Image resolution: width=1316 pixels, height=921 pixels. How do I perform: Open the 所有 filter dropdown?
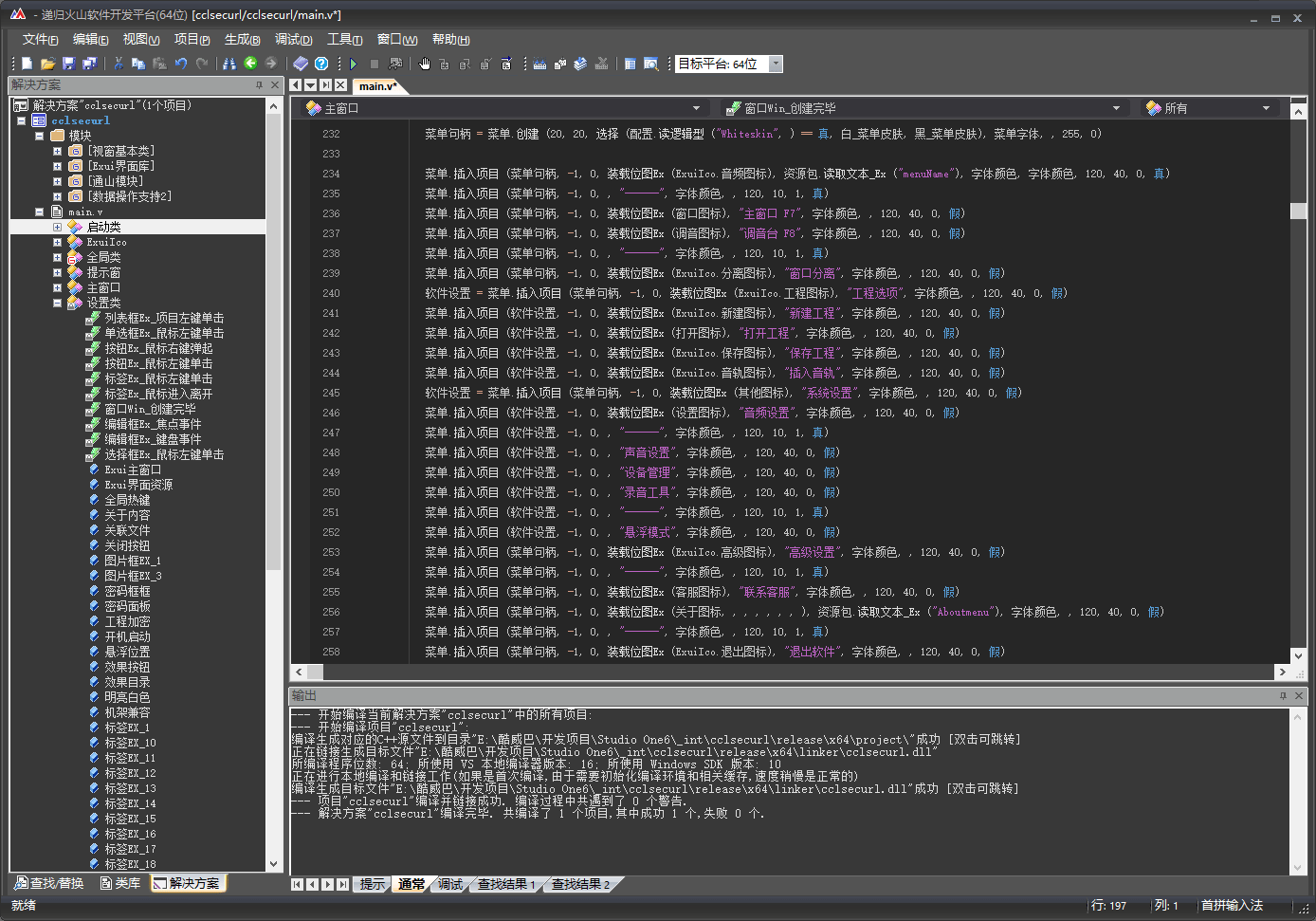1210,108
